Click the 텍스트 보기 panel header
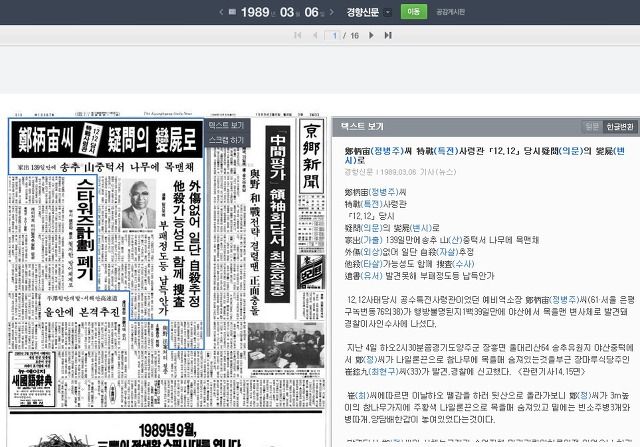This screenshot has height=447, width=640. click(x=362, y=127)
